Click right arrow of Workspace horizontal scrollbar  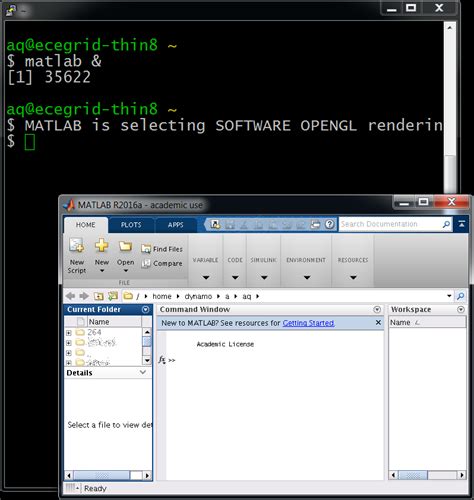[462, 475]
